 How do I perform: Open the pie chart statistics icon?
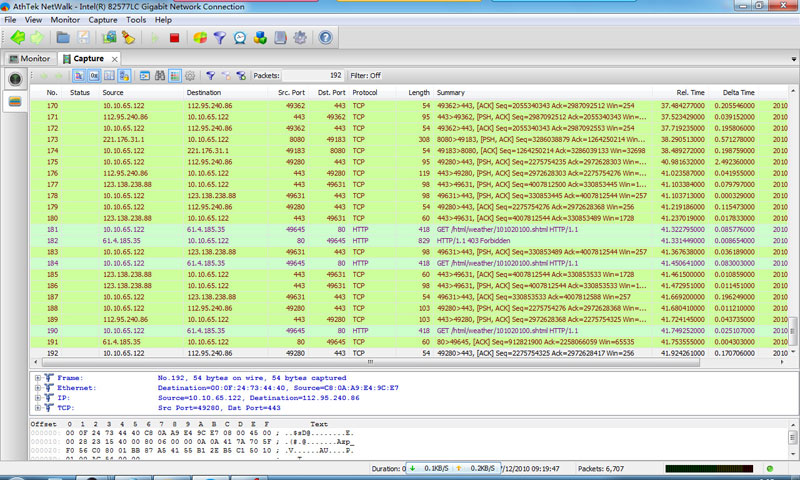click(x=199, y=38)
